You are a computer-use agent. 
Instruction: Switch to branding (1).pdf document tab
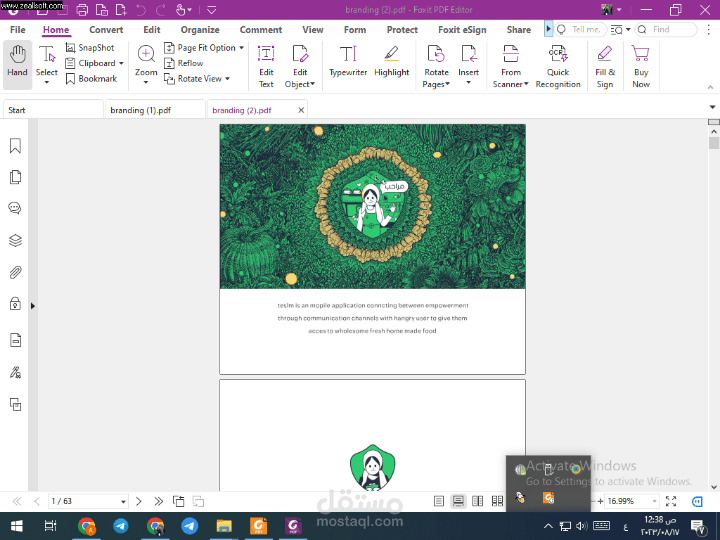155,110
